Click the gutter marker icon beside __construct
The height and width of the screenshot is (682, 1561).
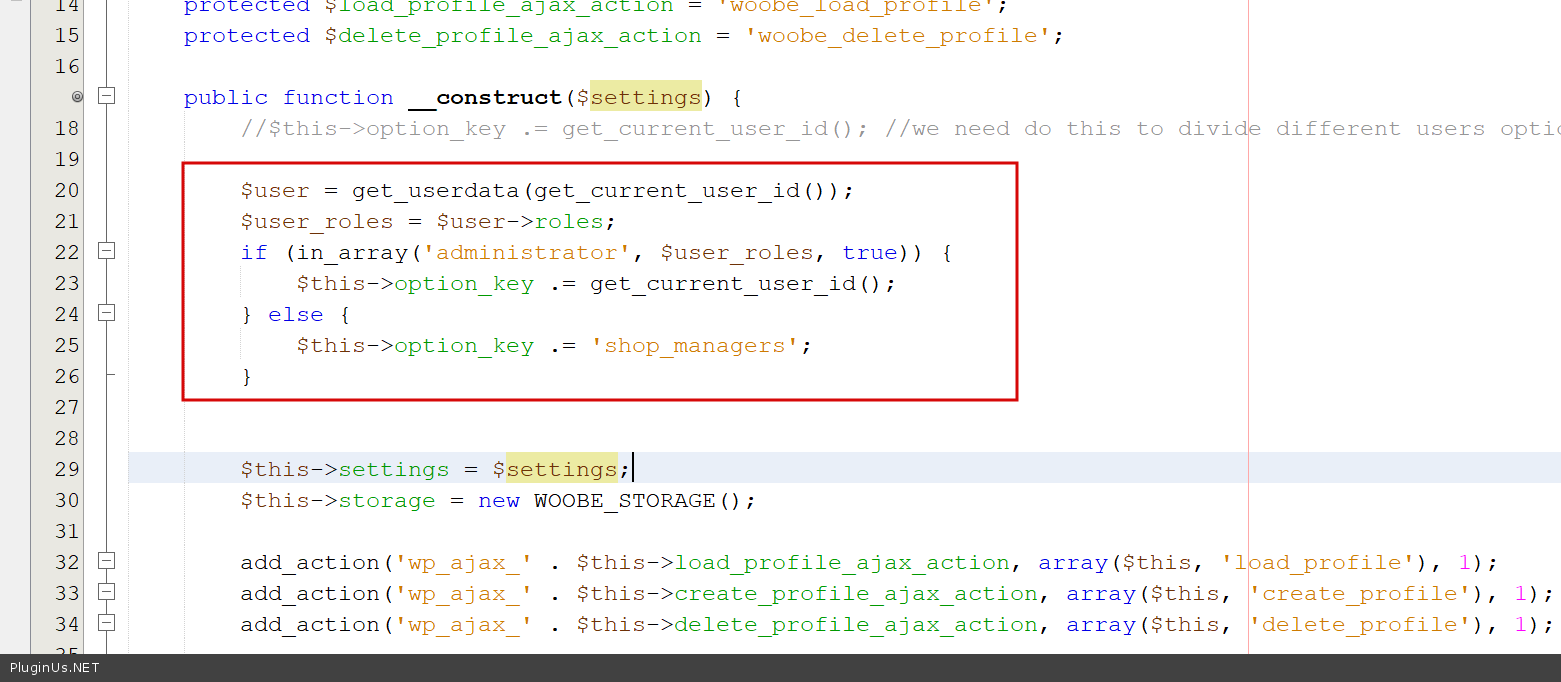(x=77, y=97)
